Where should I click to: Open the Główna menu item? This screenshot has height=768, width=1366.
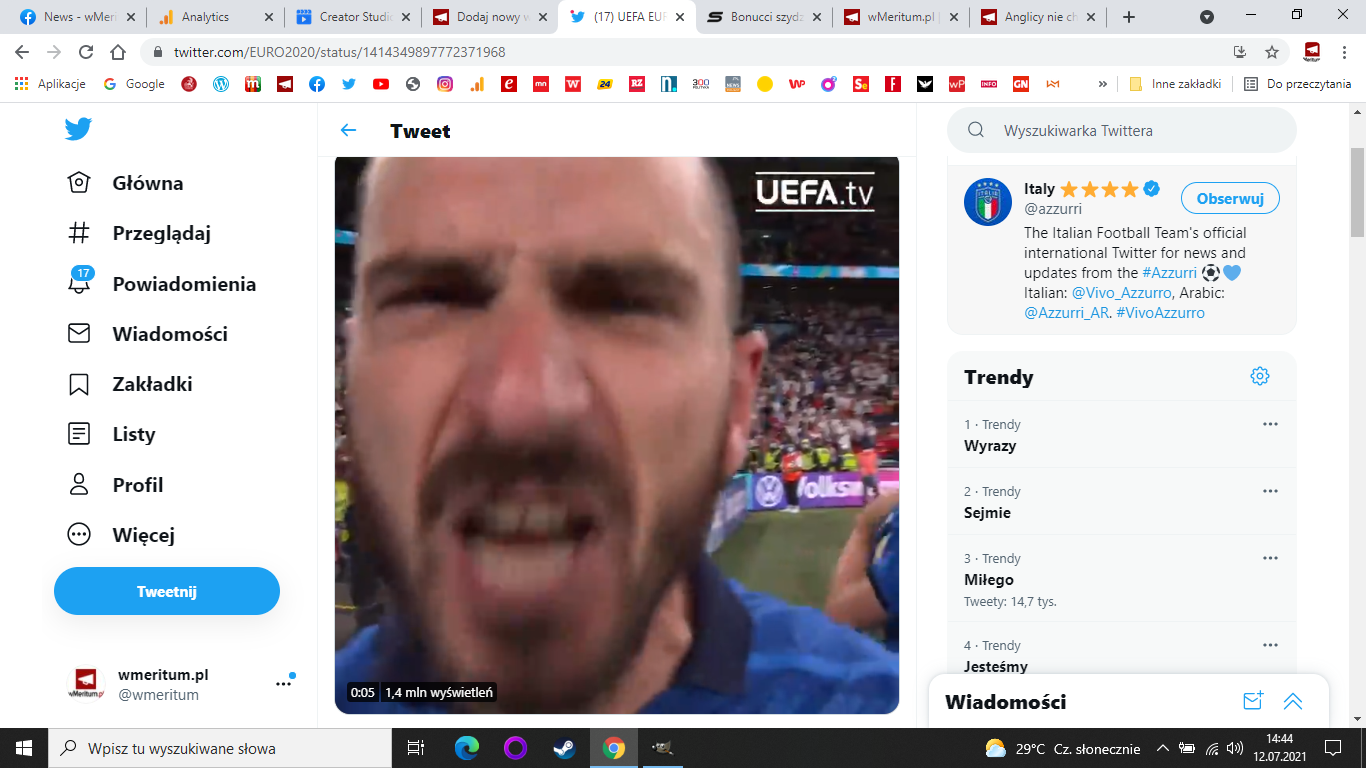pyautogui.click(x=147, y=183)
